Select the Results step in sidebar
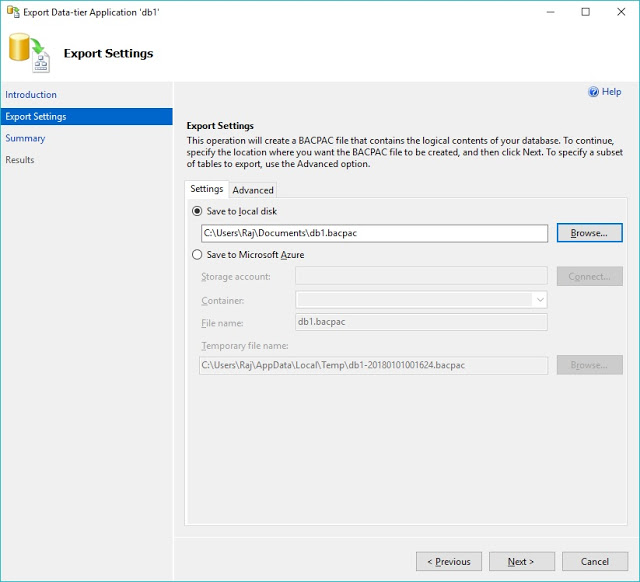640x582 pixels. [x=20, y=160]
